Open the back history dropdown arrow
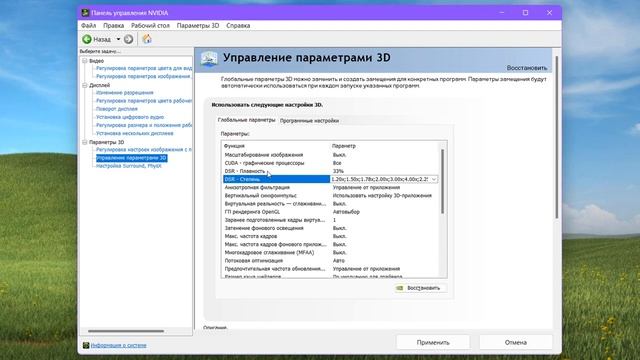 (x=118, y=39)
